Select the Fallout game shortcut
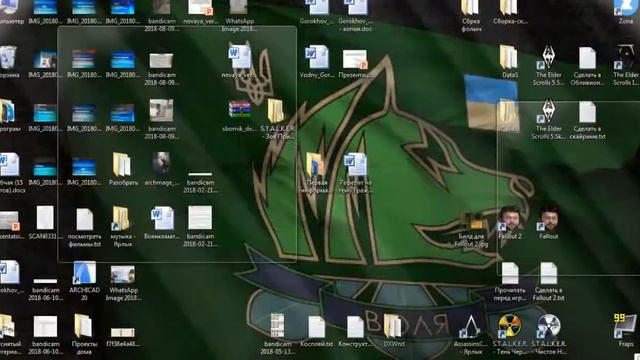 (548, 223)
